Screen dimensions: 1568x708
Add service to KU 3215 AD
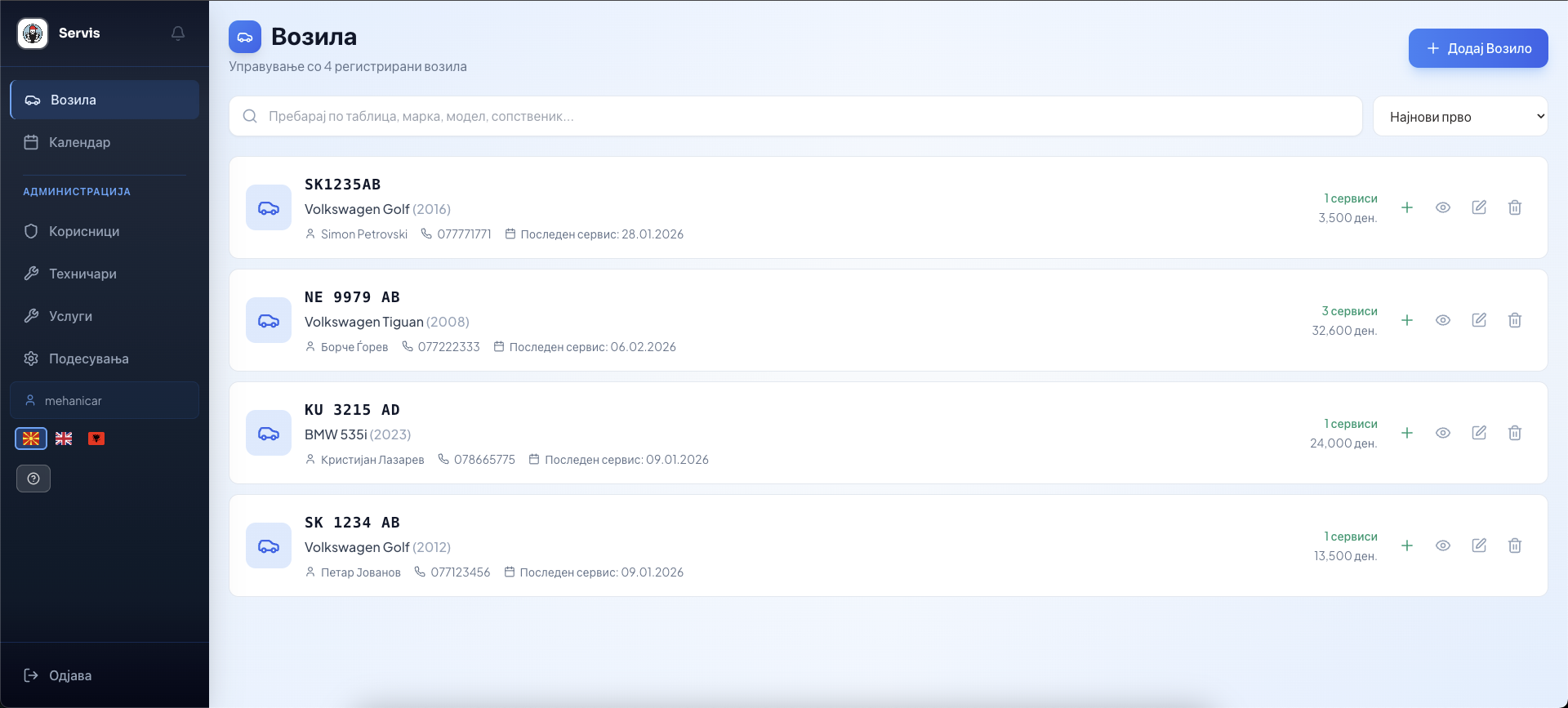tap(1407, 433)
